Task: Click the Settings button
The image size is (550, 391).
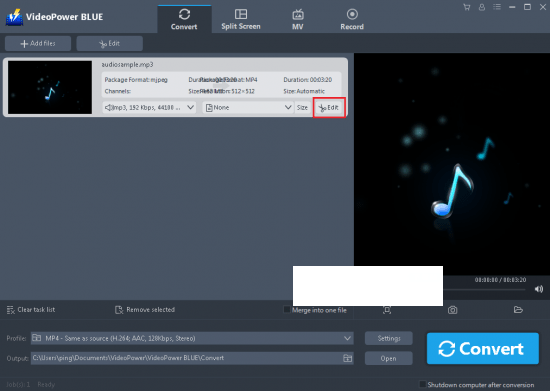Action: [389, 338]
